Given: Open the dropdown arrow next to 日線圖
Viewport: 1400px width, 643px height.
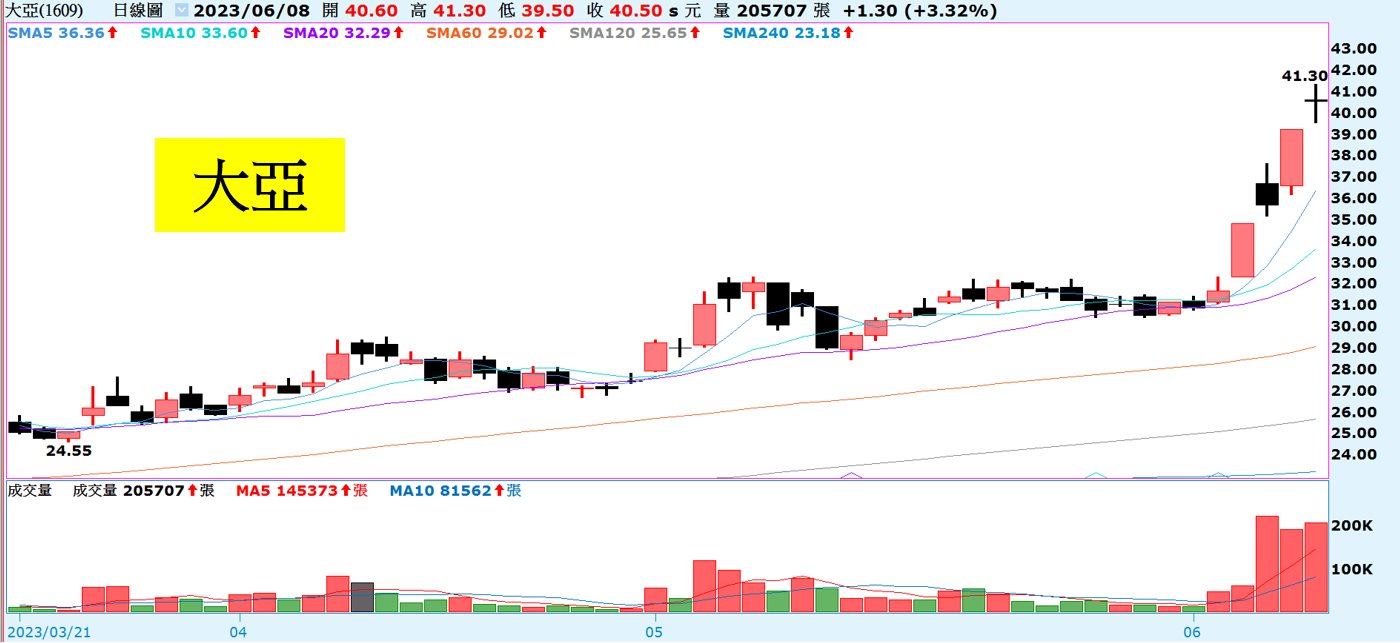Looking at the screenshot, I should (180, 11).
